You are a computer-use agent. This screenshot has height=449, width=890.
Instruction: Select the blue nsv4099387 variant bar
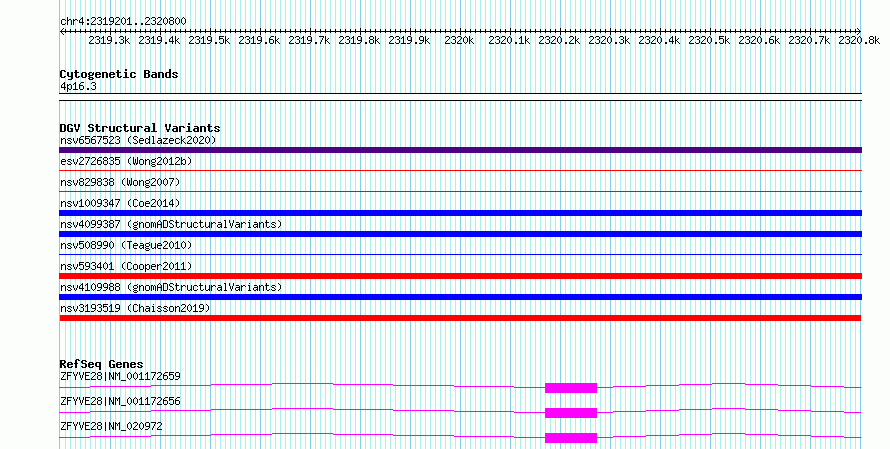click(x=460, y=234)
